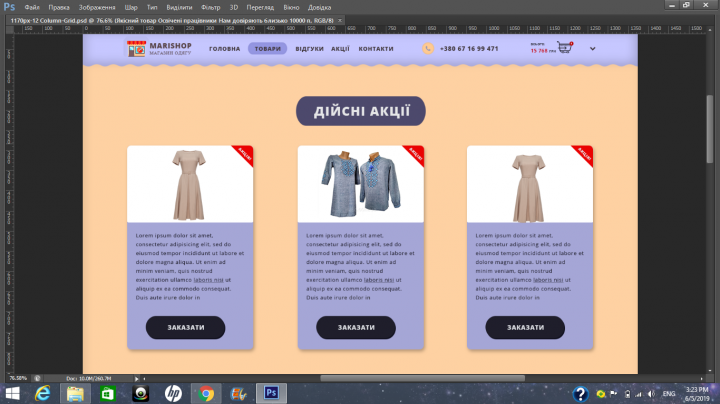This screenshot has width=720, height=404.
Task: Click 'laboris nisi' underlined text in middle card
Action: point(379,280)
